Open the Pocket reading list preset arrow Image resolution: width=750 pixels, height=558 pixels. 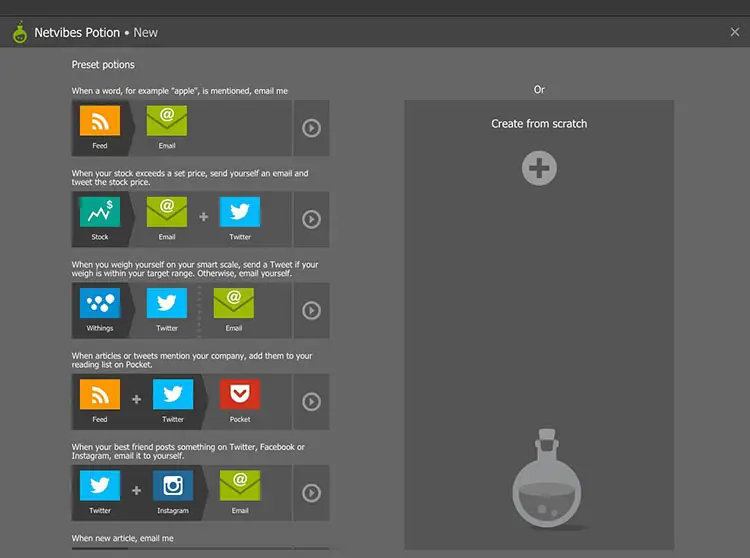pos(311,402)
